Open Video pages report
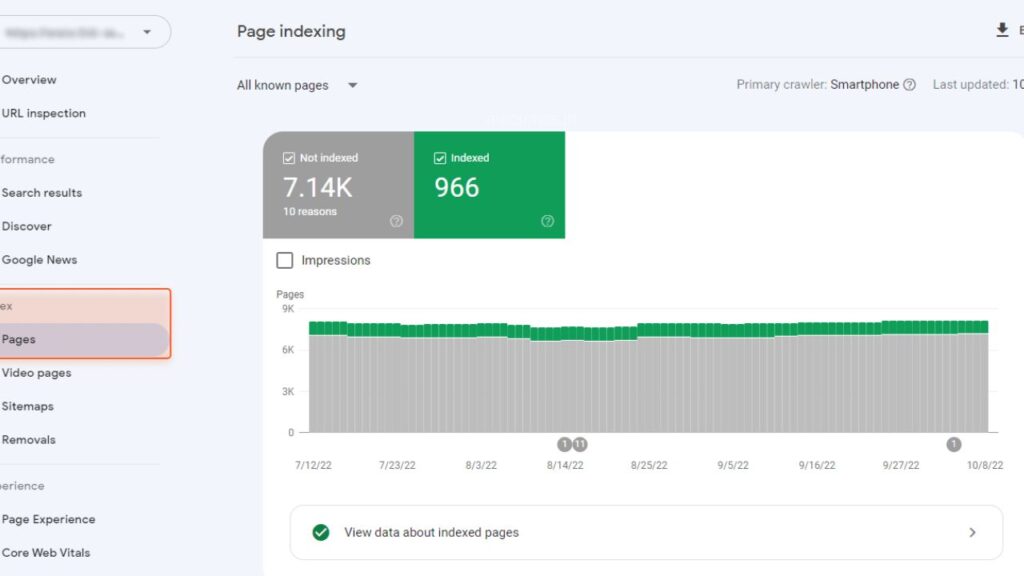Image resolution: width=1024 pixels, height=576 pixels. click(37, 373)
